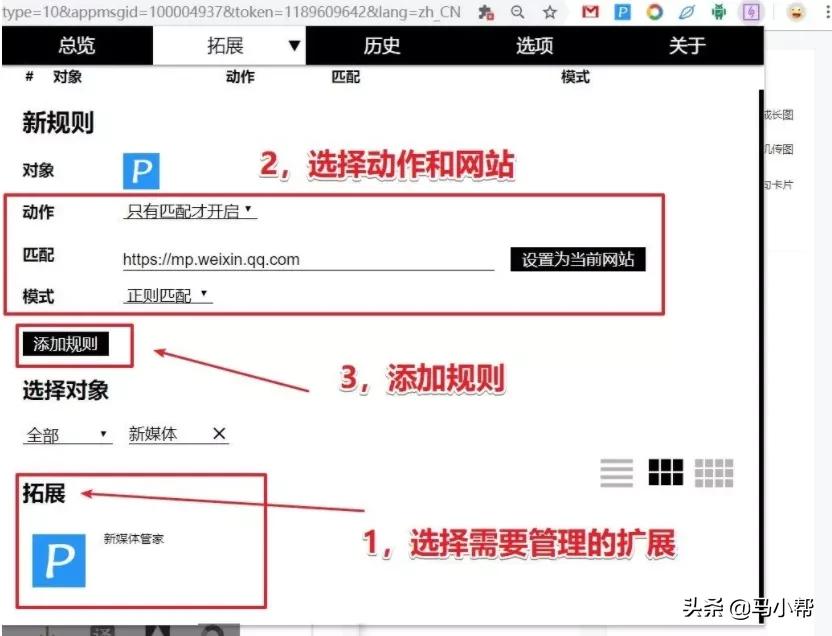Click the 添加规则 button
Image resolution: width=832 pixels, height=636 pixels.
66,344
